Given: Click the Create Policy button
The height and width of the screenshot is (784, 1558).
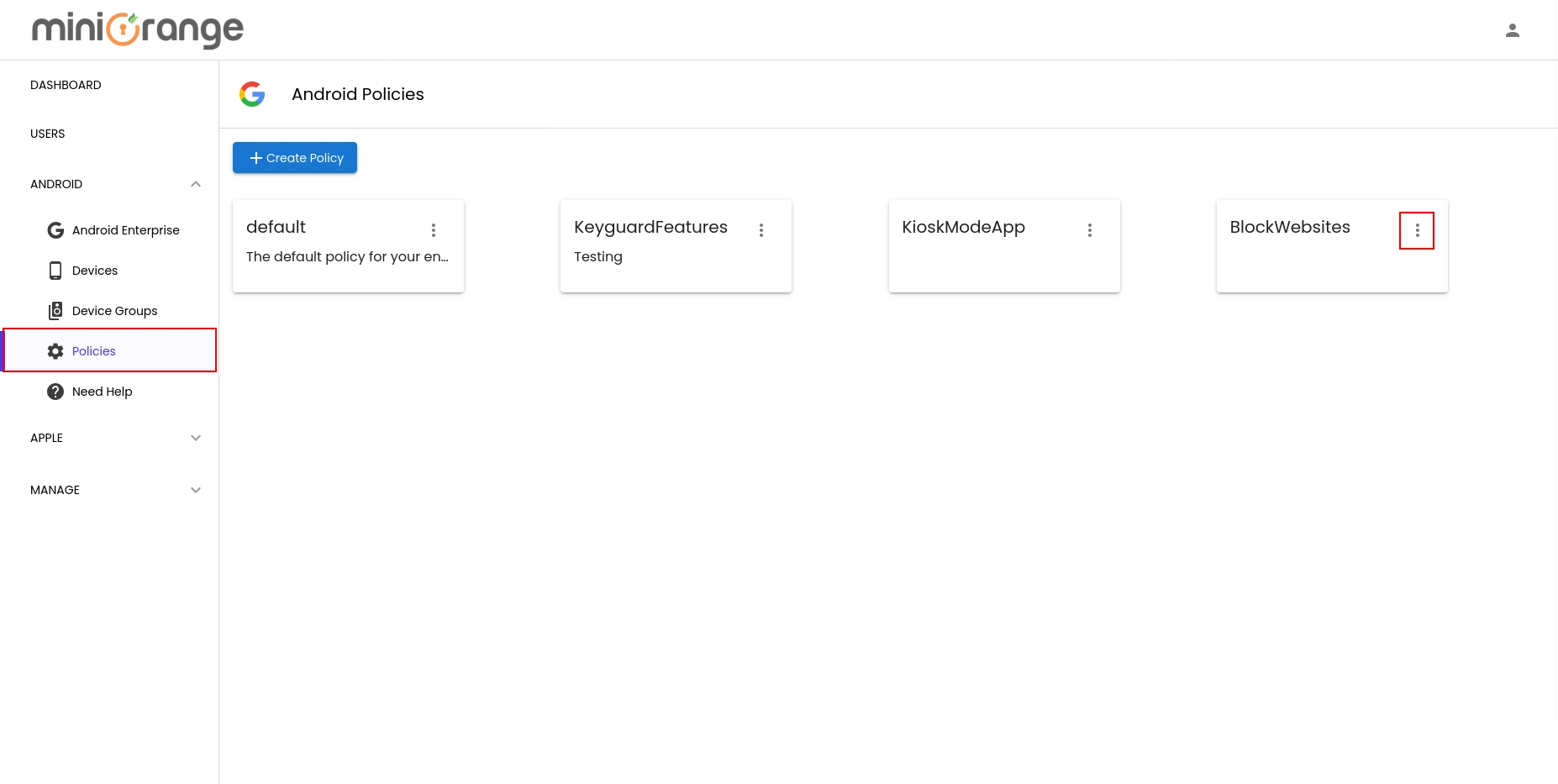Looking at the screenshot, I should (x=294, y=157).
